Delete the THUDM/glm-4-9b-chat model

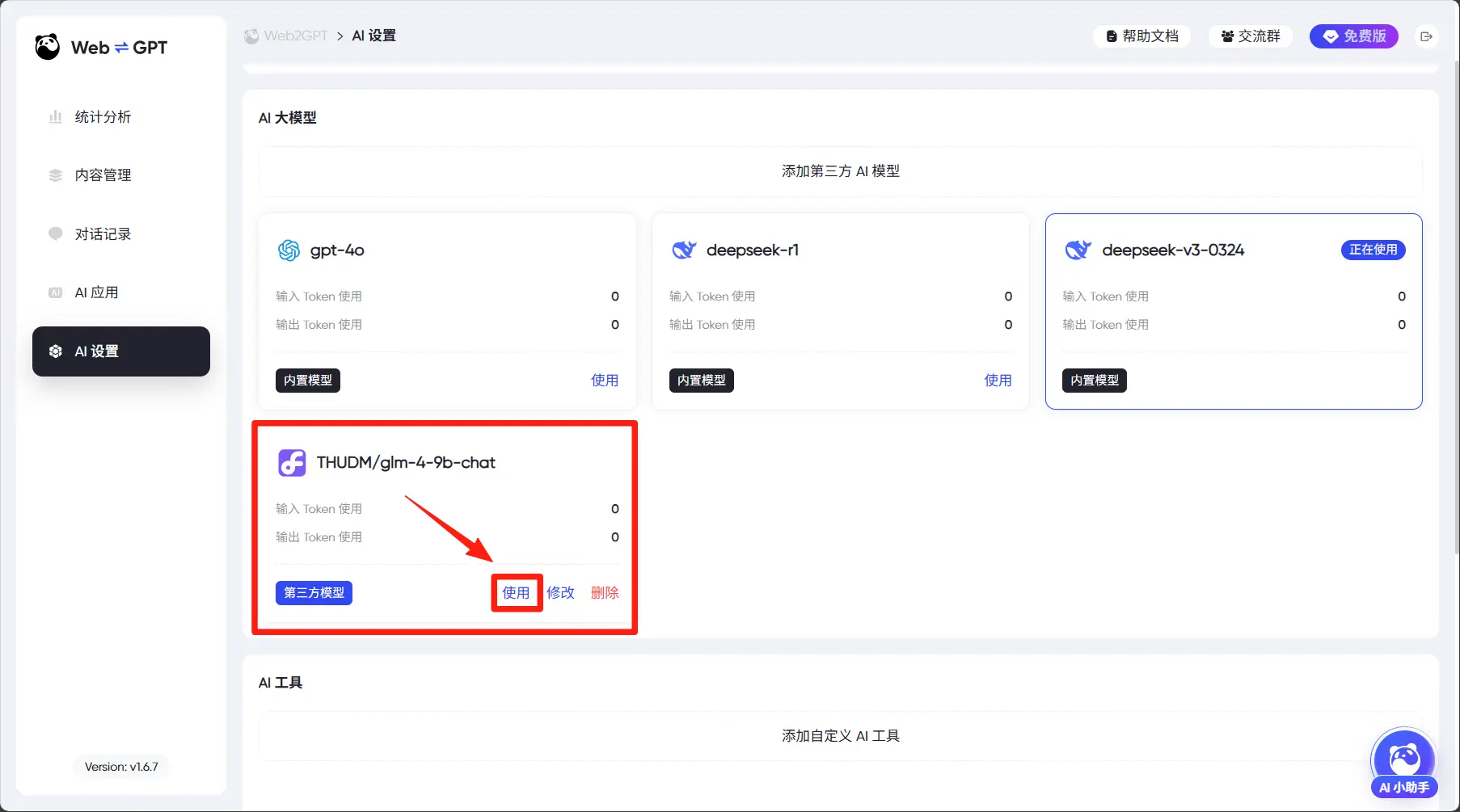coord(605,593)
